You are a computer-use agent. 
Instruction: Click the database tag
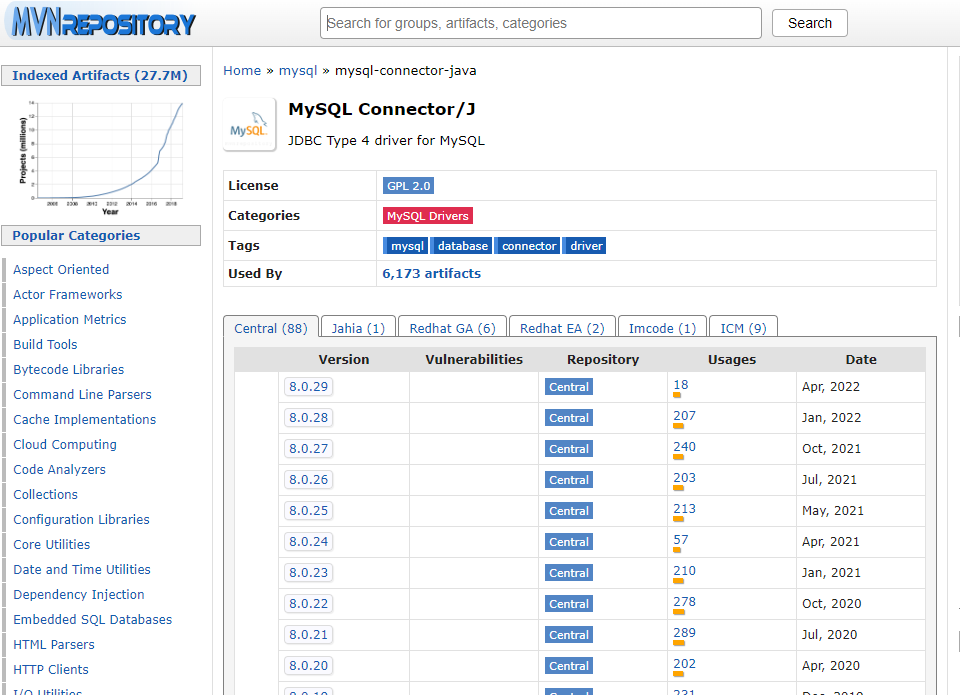(462, 246)
